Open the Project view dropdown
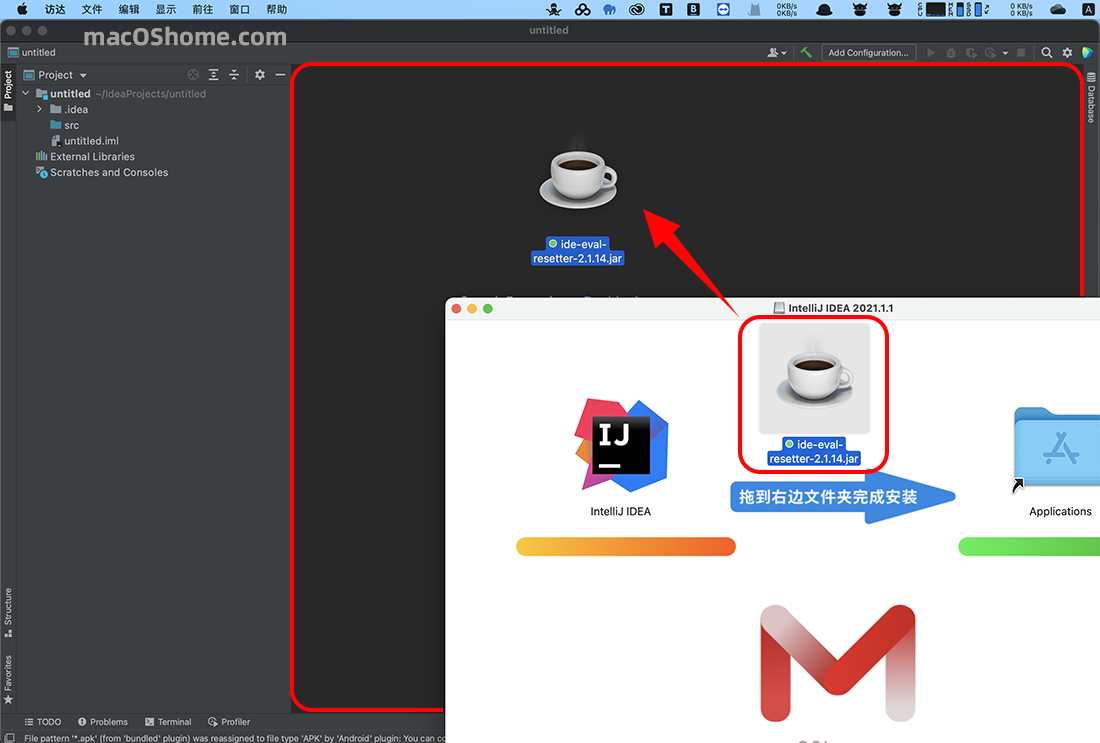The width and height of the screenshot is (1100, 743). coord(55,75)
